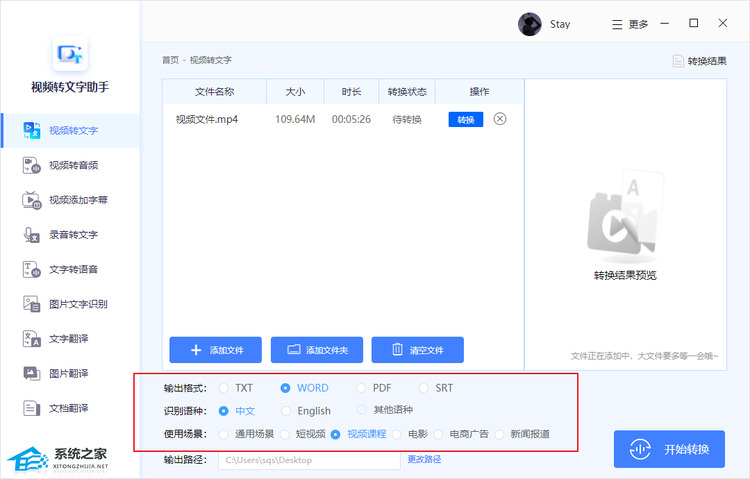
Task: Open the 更多 menu
Action: click(630, 24)
